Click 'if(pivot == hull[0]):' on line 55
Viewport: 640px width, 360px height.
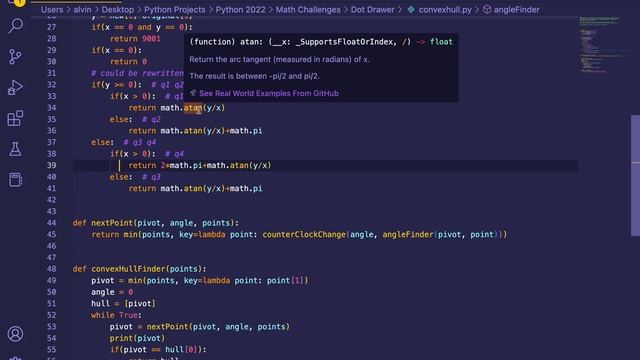click(x=158, y=349)
